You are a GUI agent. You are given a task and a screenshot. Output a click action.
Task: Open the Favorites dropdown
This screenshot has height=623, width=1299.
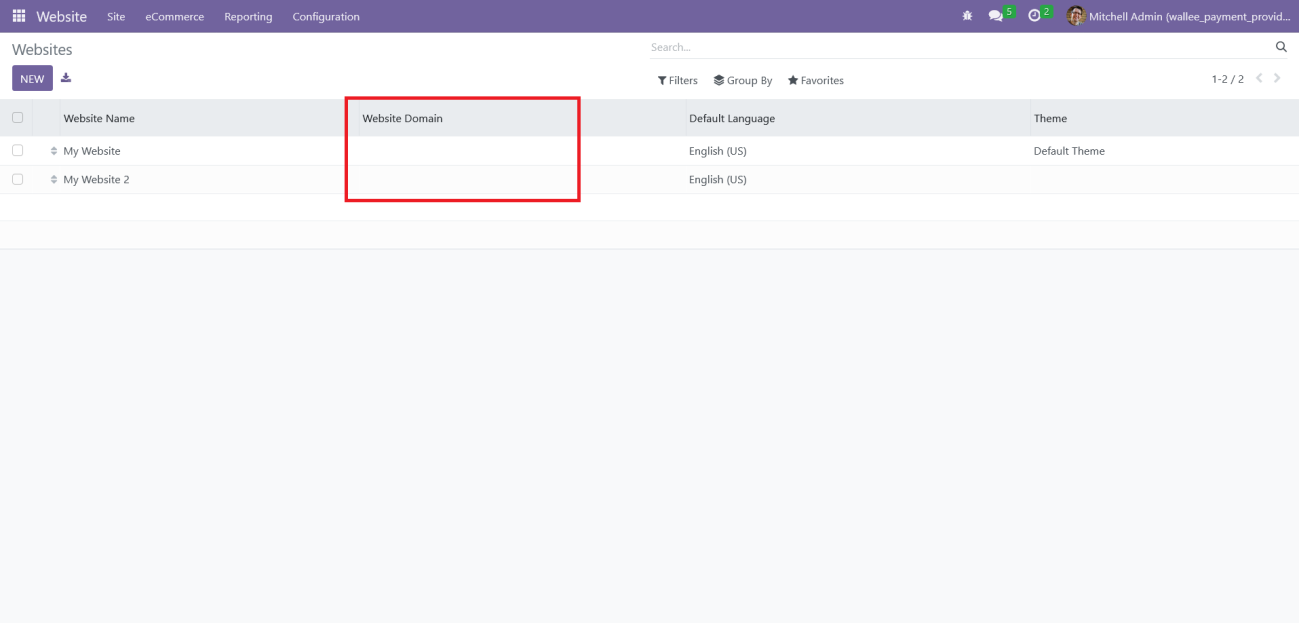tap(815, 81)
